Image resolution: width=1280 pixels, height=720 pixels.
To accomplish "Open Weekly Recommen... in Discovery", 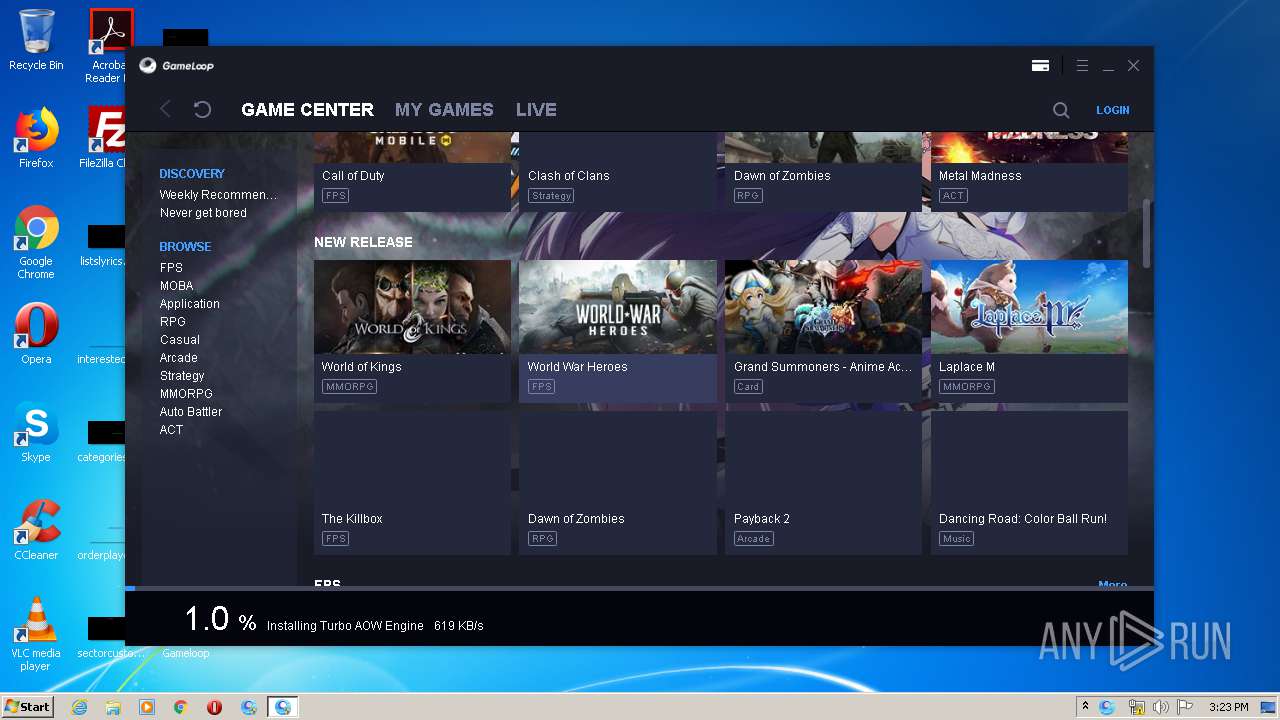I will [x=218, y=195].
